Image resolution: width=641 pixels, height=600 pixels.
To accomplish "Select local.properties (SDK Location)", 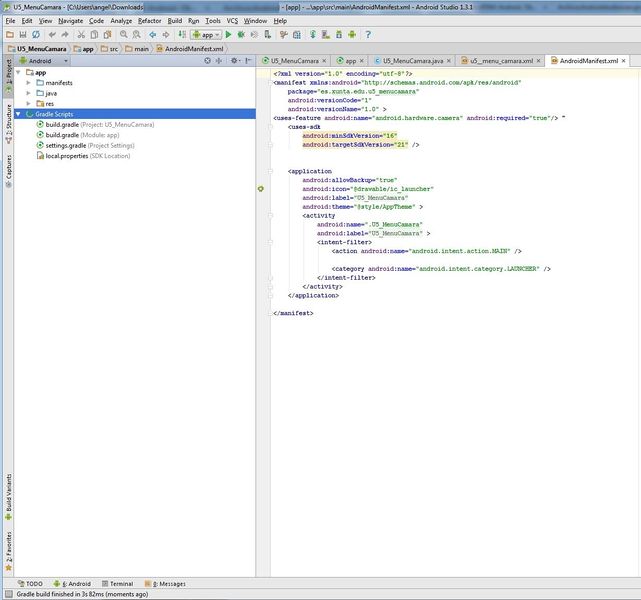I will tap(83, 156).
